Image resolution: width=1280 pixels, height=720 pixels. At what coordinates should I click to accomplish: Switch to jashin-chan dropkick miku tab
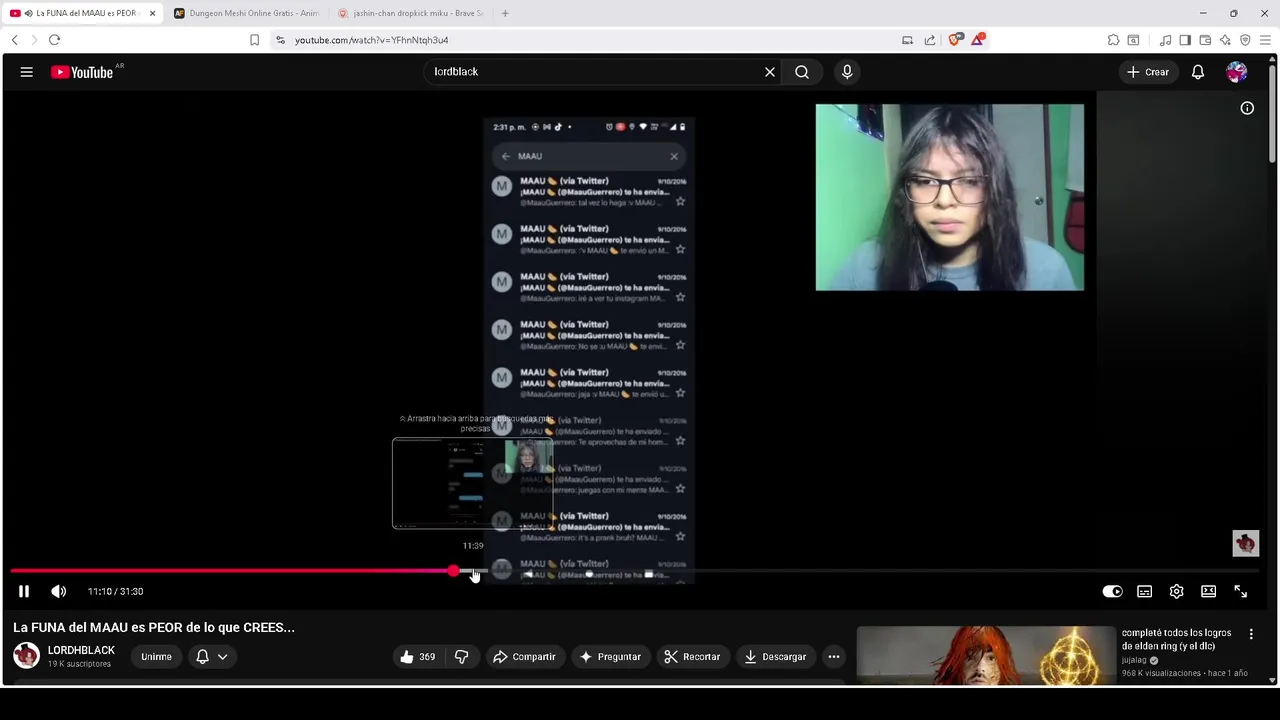(410, 13)
